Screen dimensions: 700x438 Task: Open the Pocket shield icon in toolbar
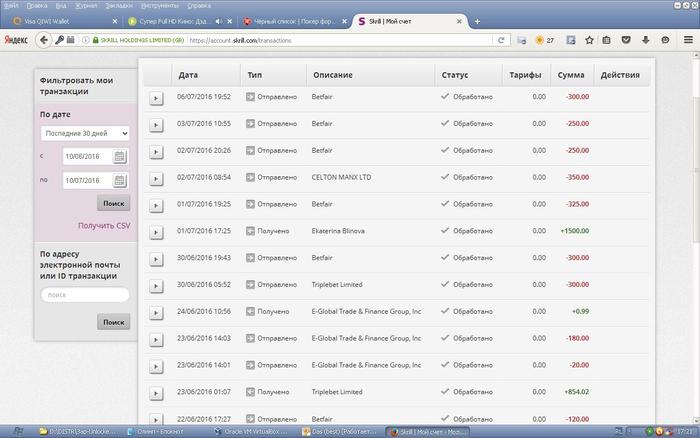(626, 40)
